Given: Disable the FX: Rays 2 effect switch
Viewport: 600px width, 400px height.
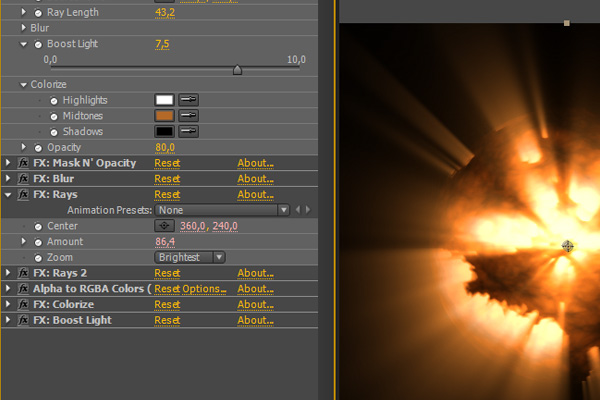Looking at the screenshot, I should pyautogui.click(x=23, y=273).
